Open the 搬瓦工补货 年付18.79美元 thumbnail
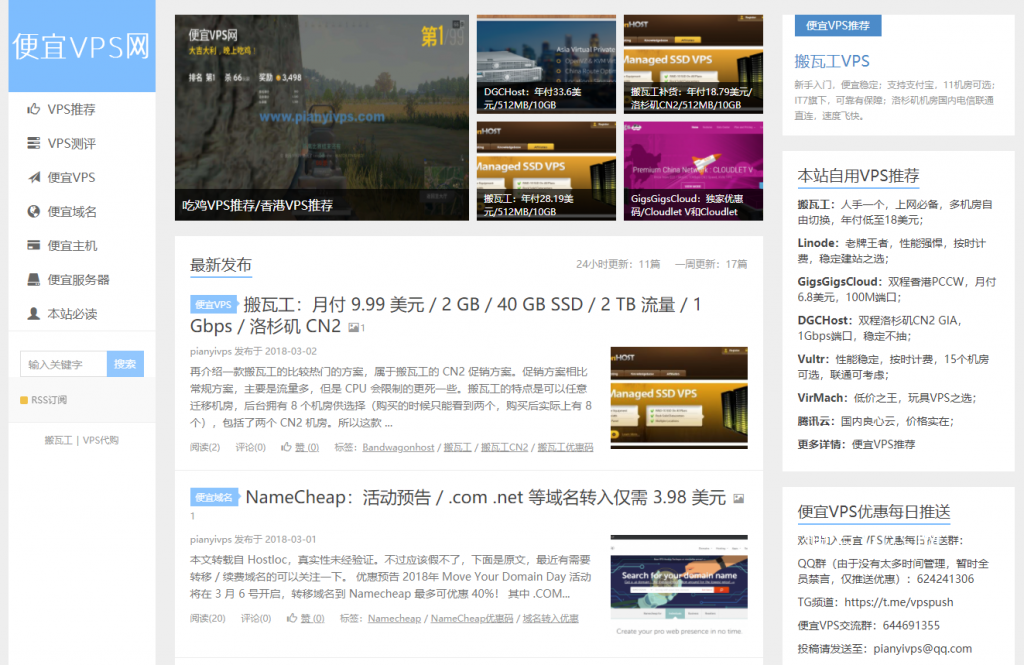 pyautogui.click(x=693, y=65)
